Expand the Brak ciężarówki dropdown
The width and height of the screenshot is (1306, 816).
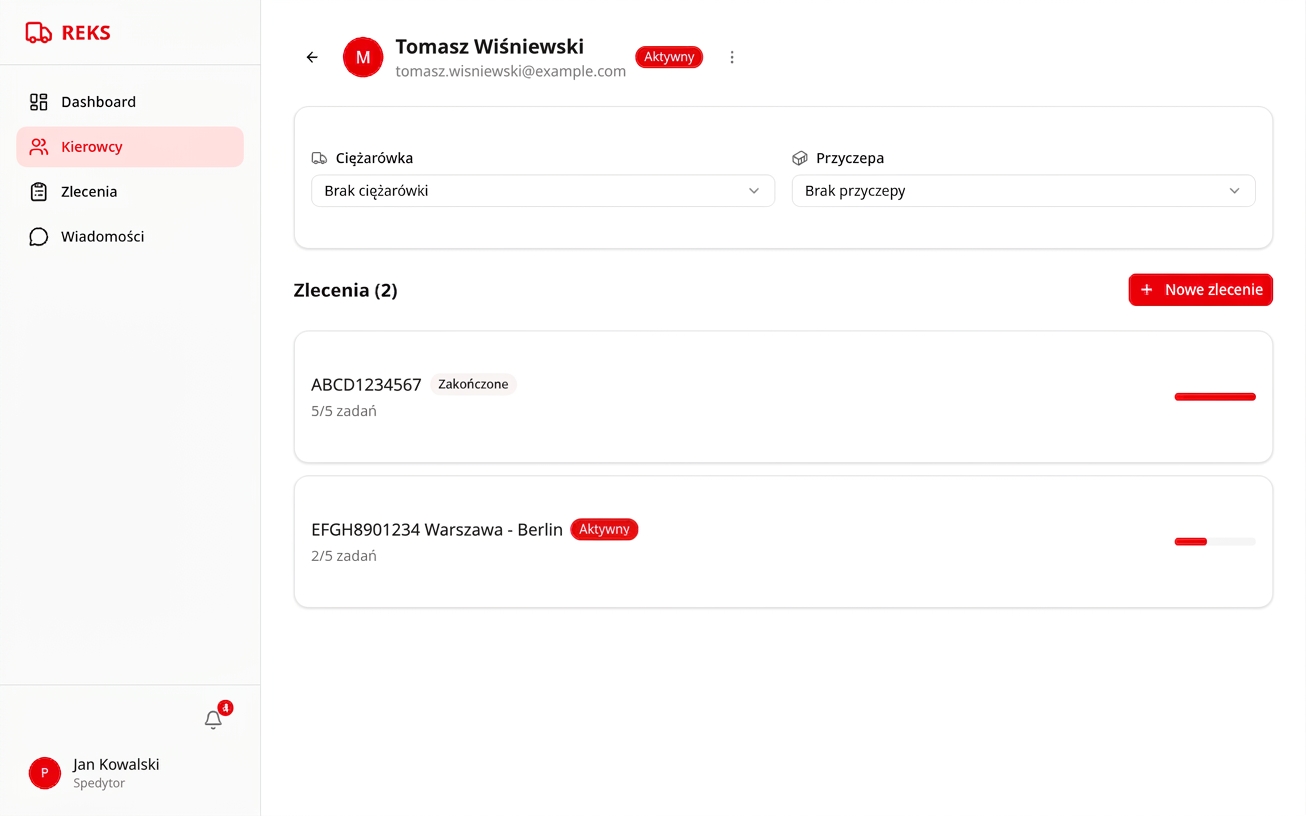tap(543, 191)
